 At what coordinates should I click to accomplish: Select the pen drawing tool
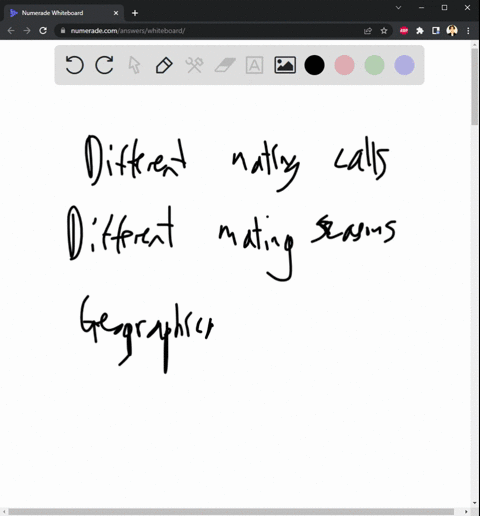click(164, 65)
